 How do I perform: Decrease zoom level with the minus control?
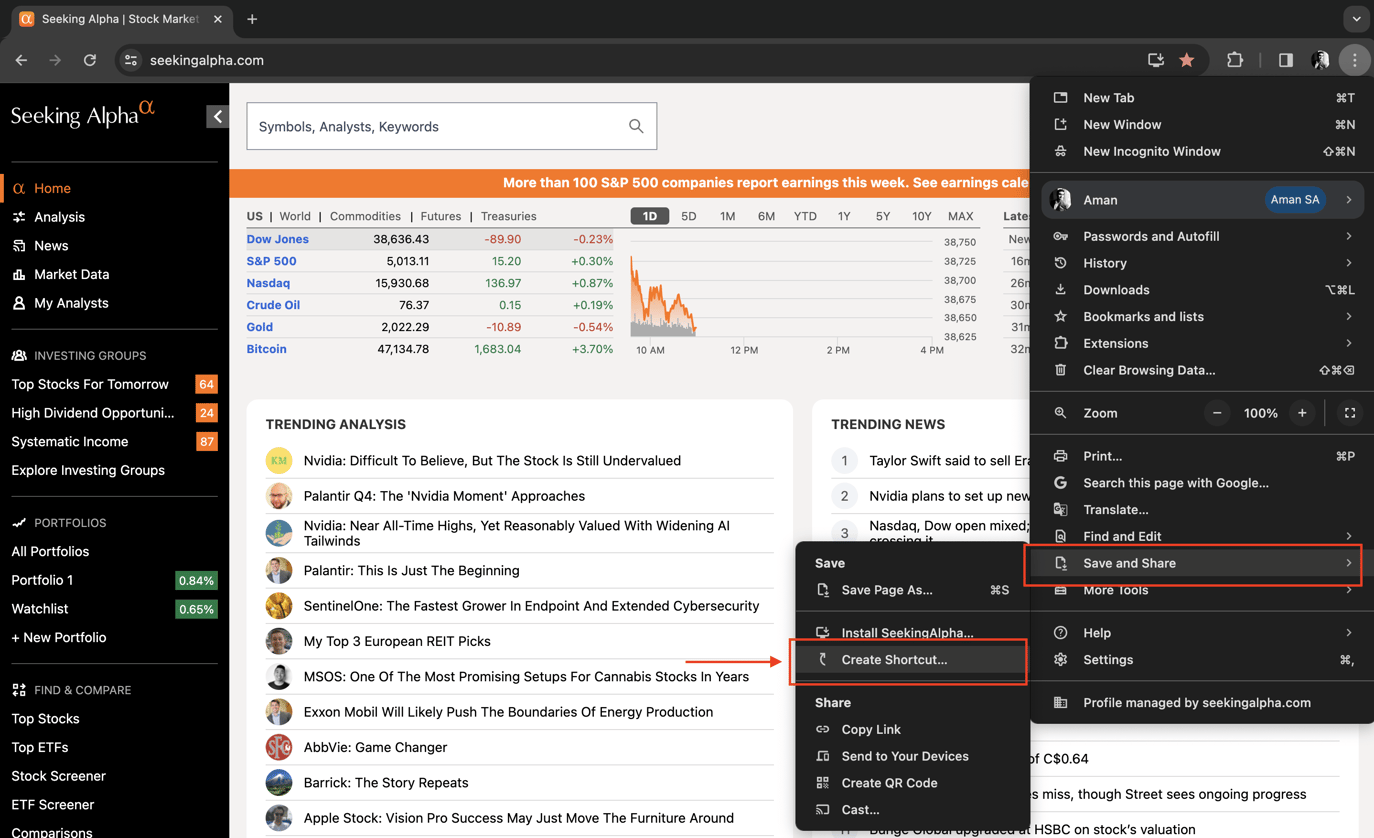[x=1217, y=412]
